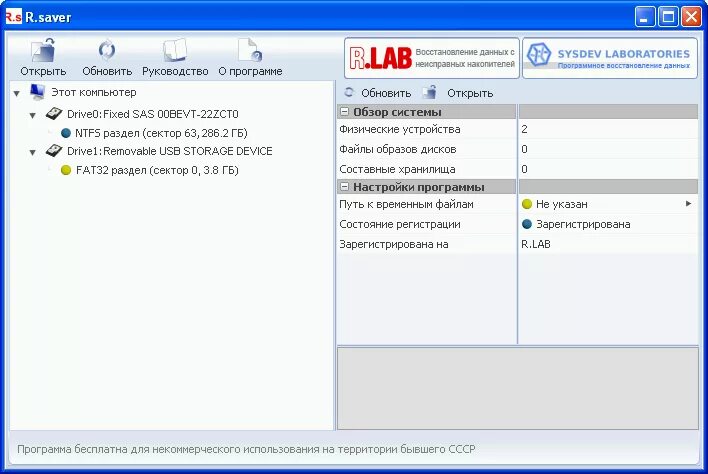Click the R.LAB data recovery banner
The width and height of the screenshot is (708, 474).
[432, 58]
